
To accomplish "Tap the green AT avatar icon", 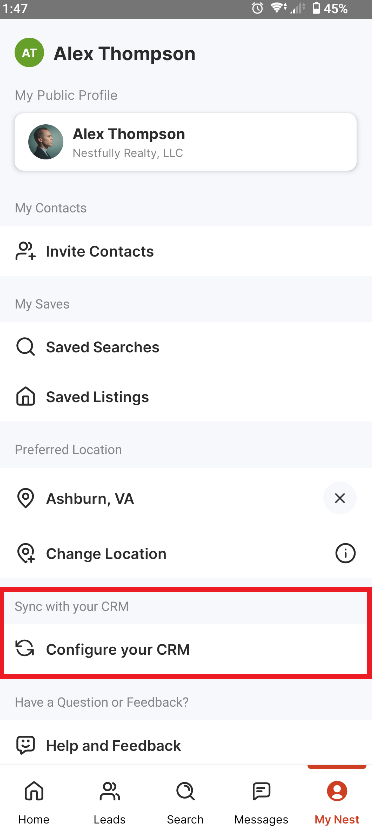I will tap(29, 53).
